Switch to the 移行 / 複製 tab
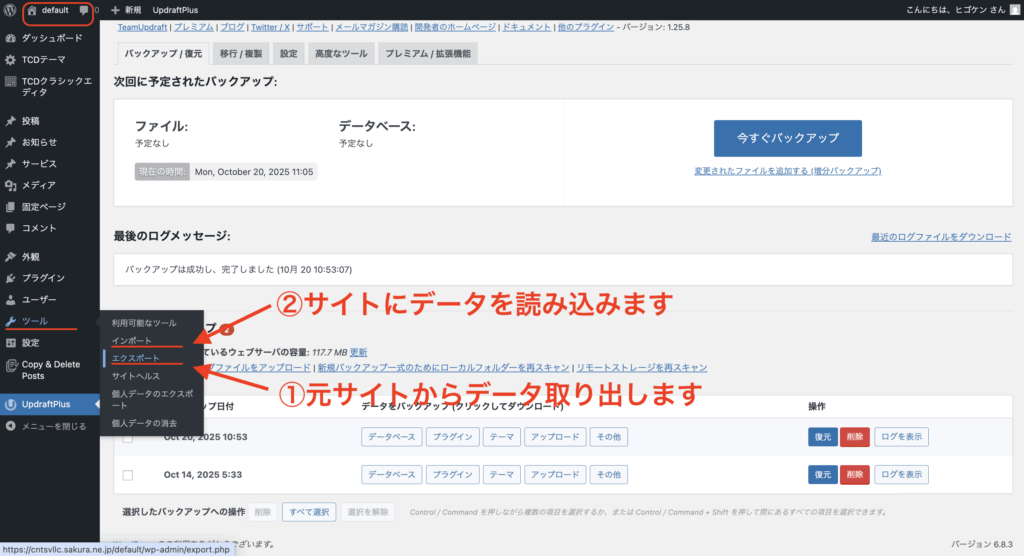1024x556 pixels. pos(242,53)
